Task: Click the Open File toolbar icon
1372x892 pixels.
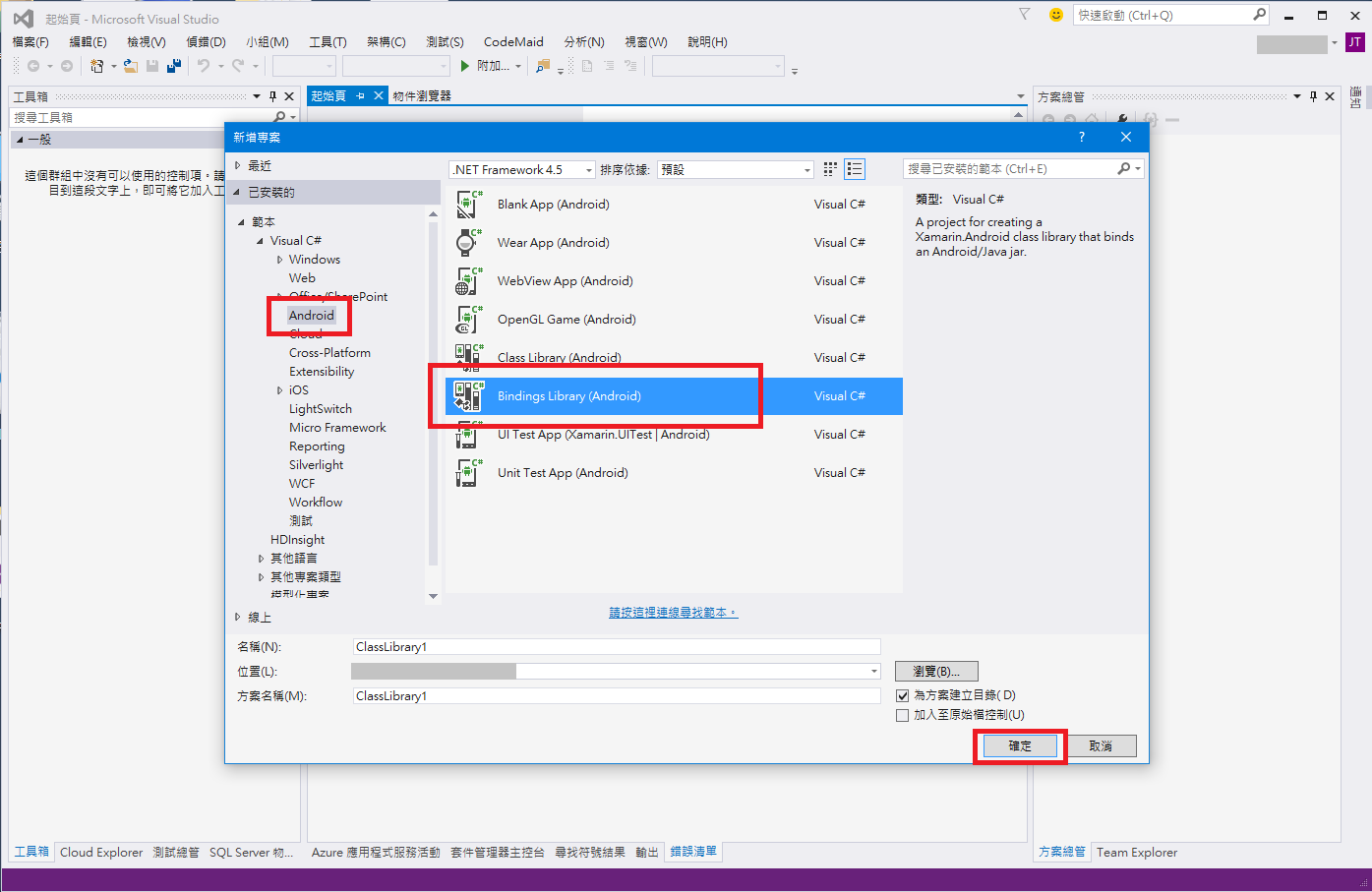Action: click(x=130, y=66)
